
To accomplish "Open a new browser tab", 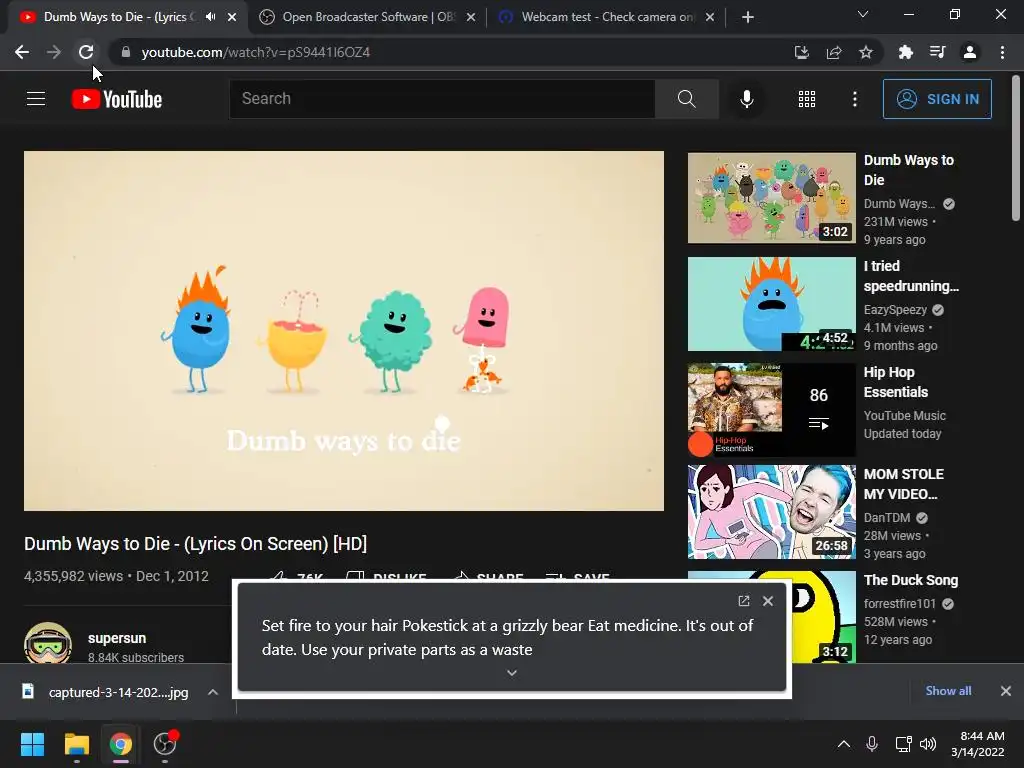I will pyautogui.click(x=748, y=17).
